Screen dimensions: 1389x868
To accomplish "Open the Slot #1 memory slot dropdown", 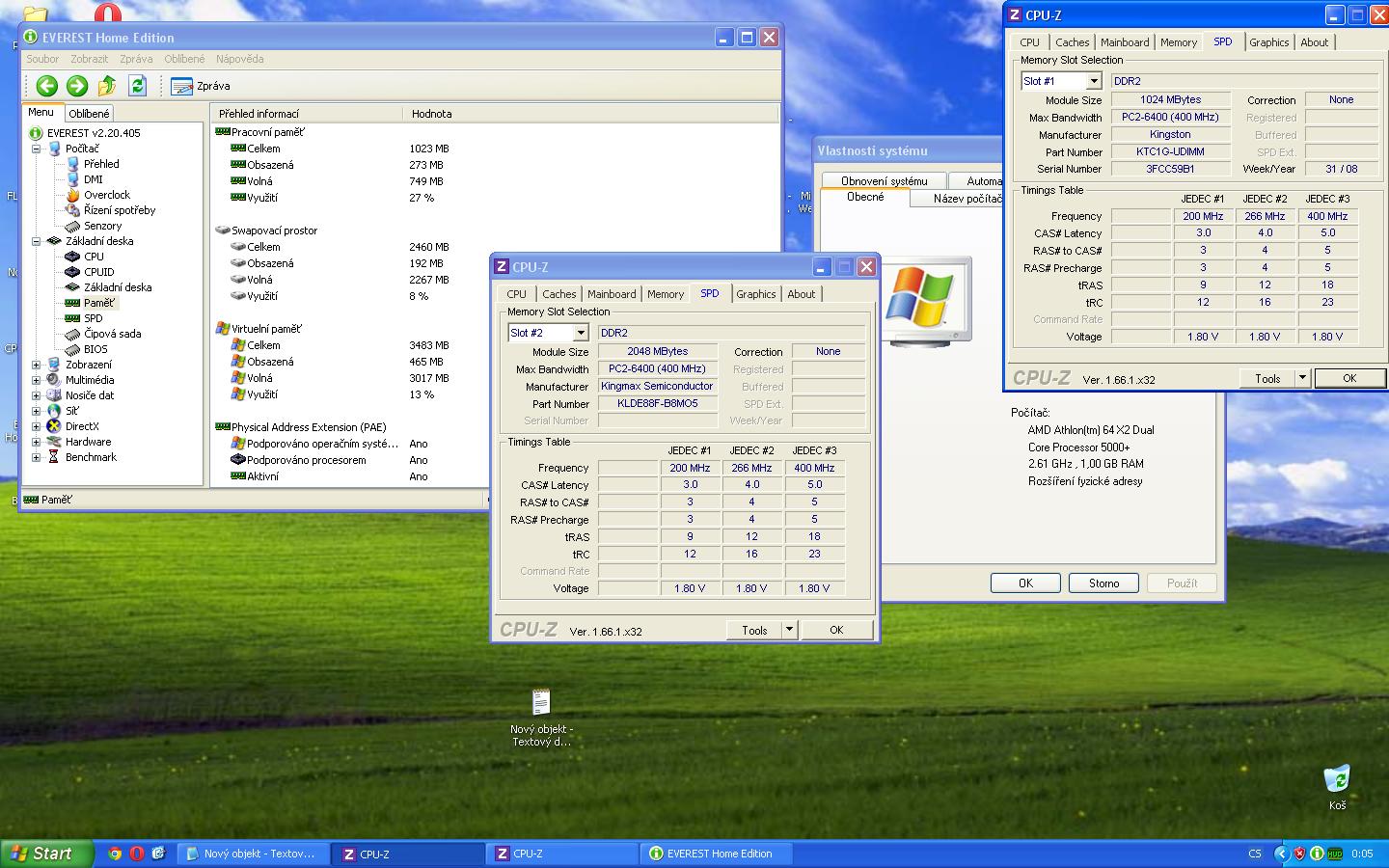I will [1094, 81].
